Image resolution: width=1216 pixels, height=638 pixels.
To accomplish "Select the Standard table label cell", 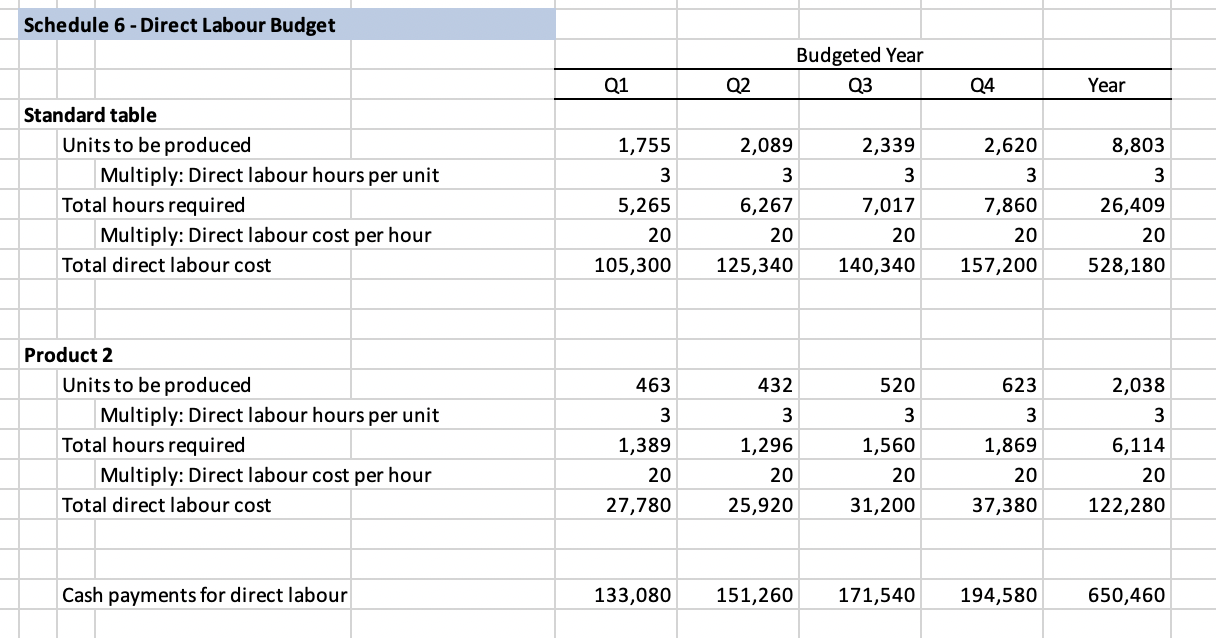I will (x=90, y=115).
